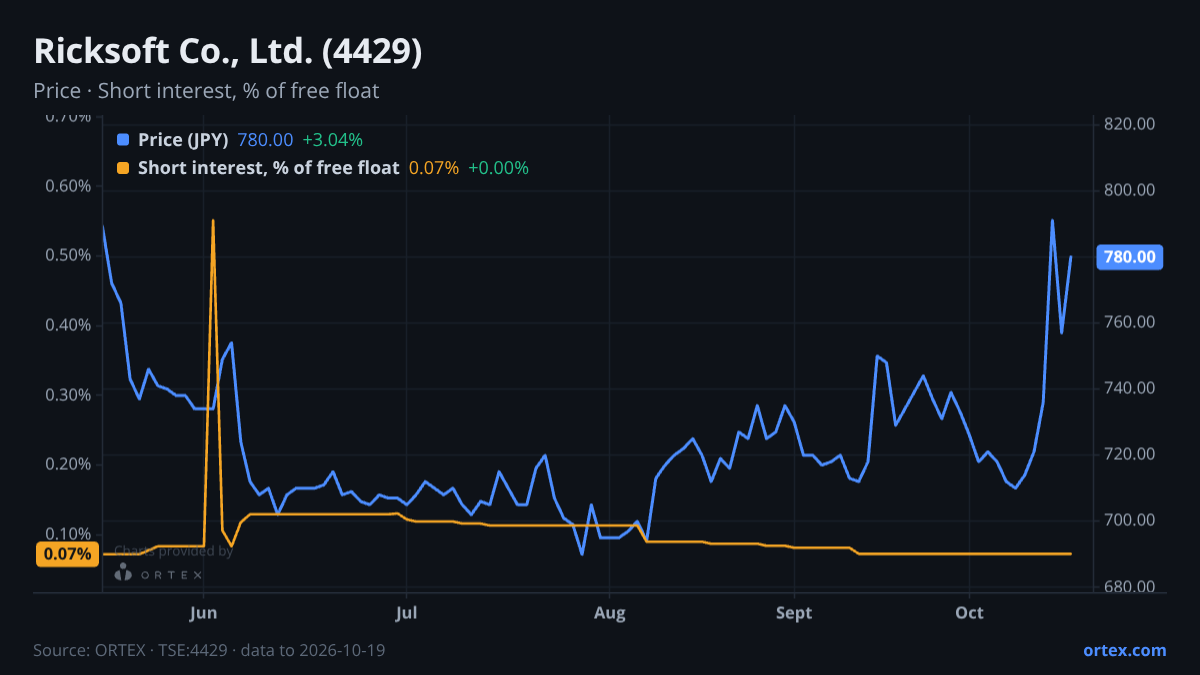Click the 0.40% left axis label
The image size is (1200, 675).
pos(67,325)
